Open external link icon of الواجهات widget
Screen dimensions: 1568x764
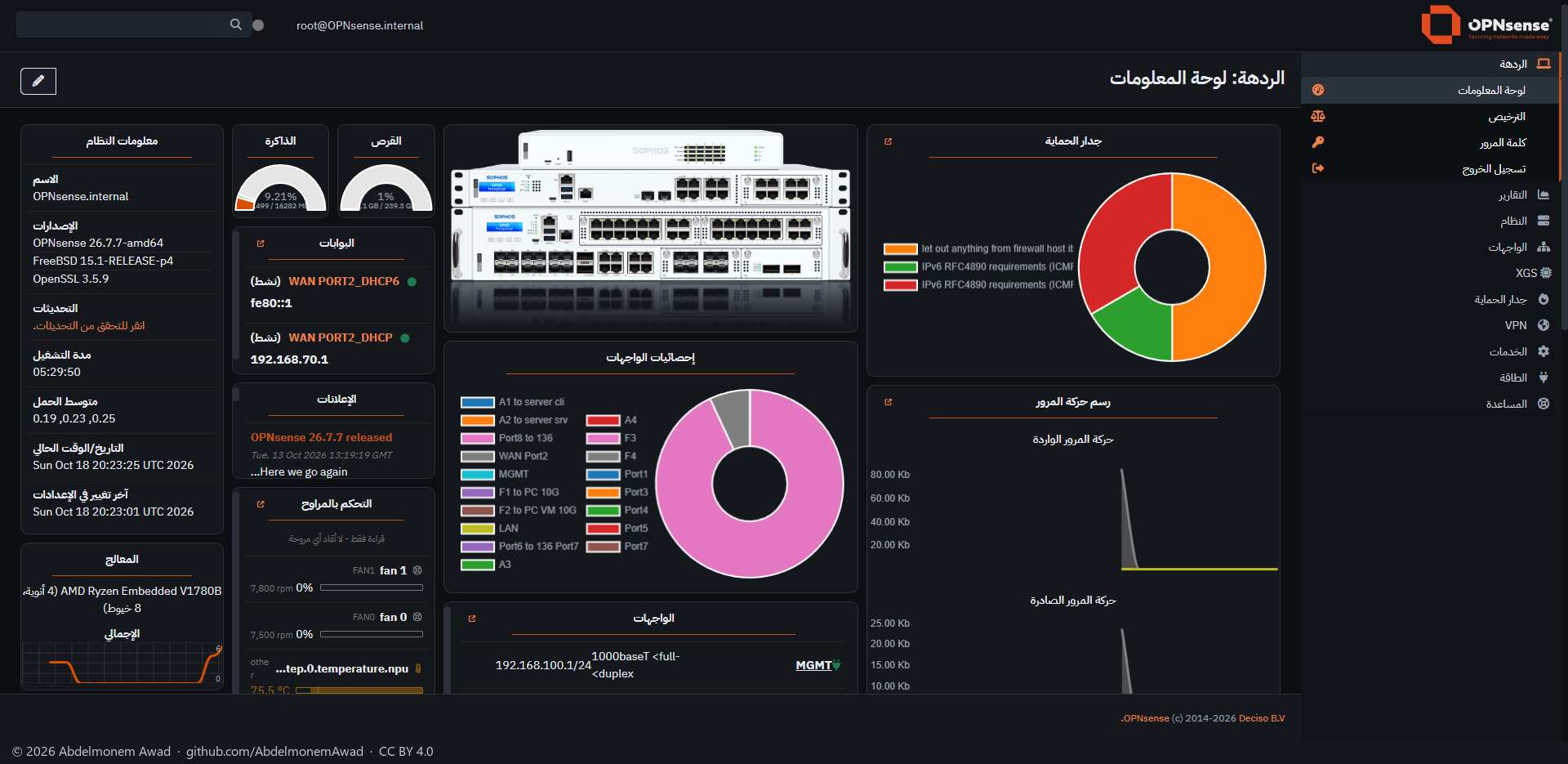pos(471,619)
